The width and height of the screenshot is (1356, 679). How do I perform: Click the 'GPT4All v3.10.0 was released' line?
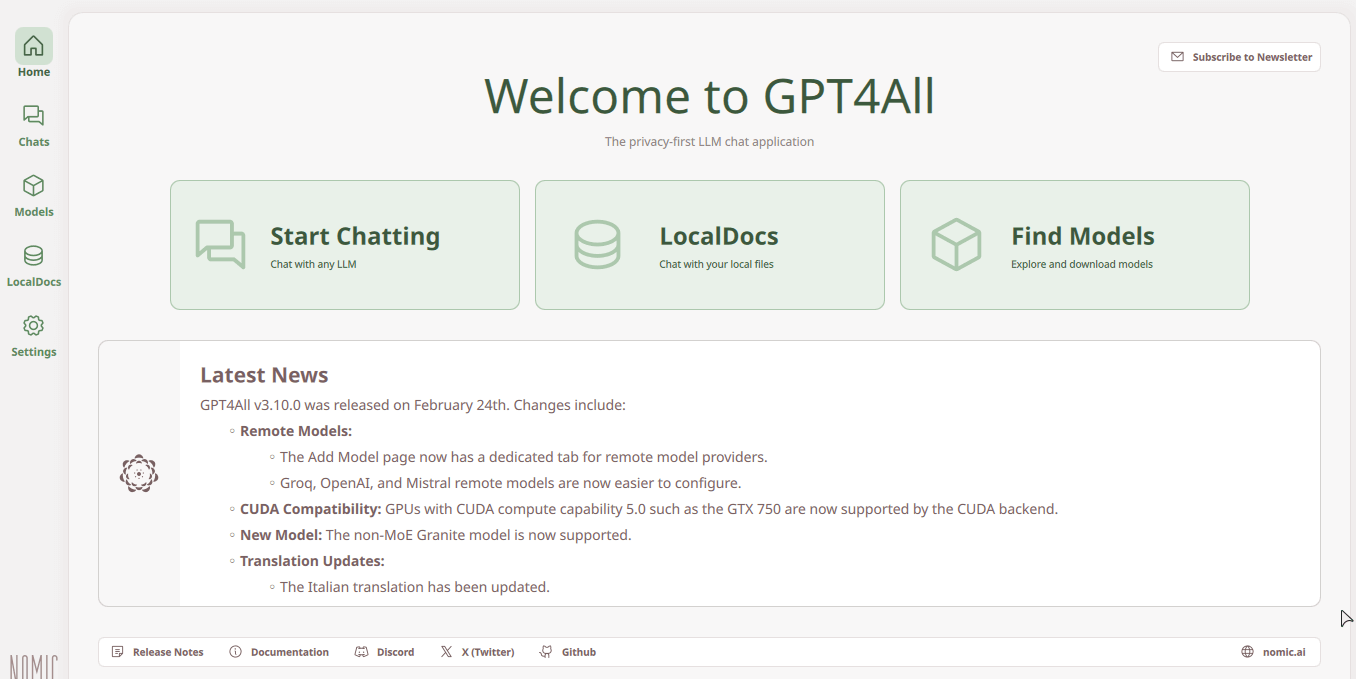413,405
